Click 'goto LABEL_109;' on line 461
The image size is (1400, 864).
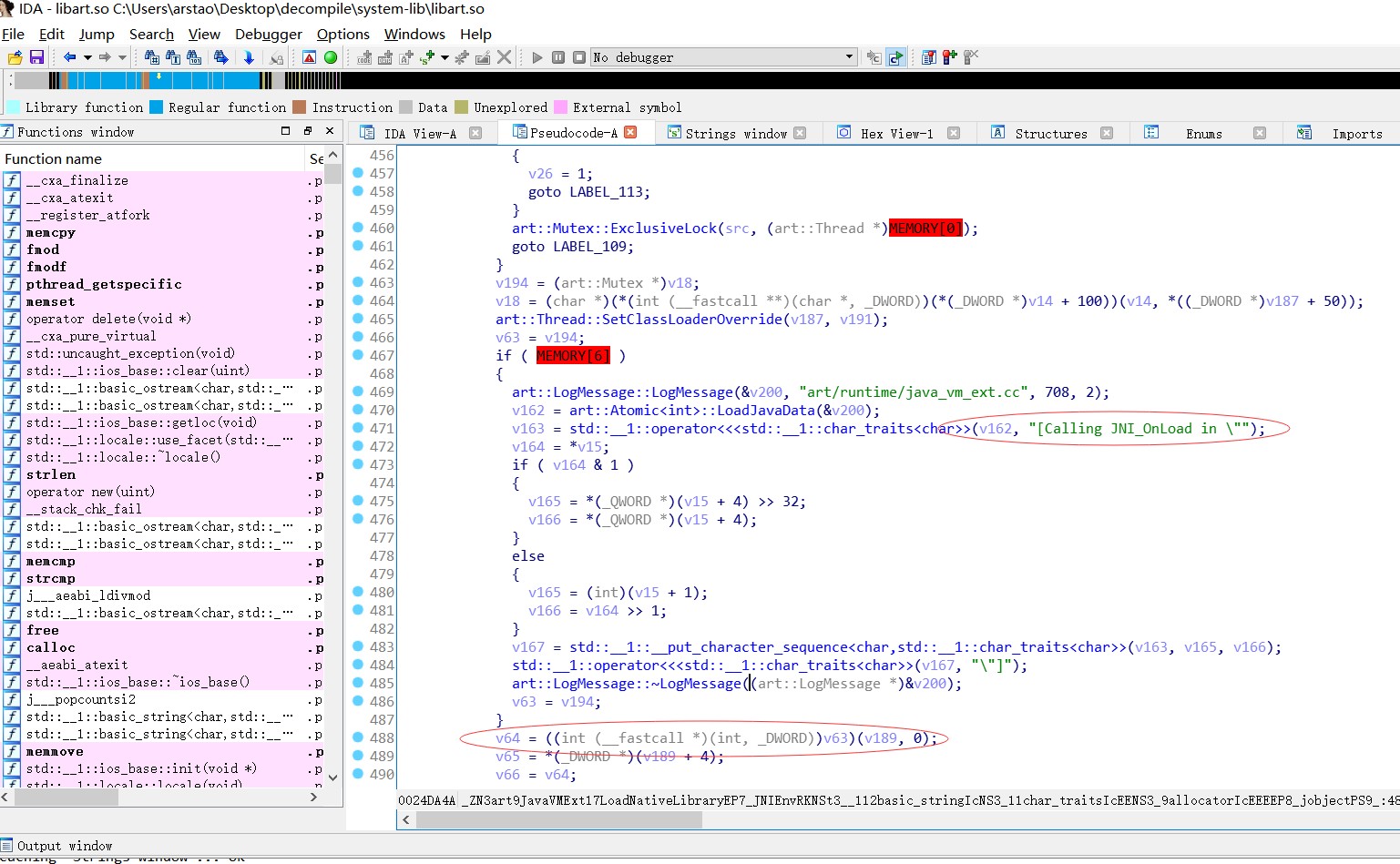click(x=572, y=246)
